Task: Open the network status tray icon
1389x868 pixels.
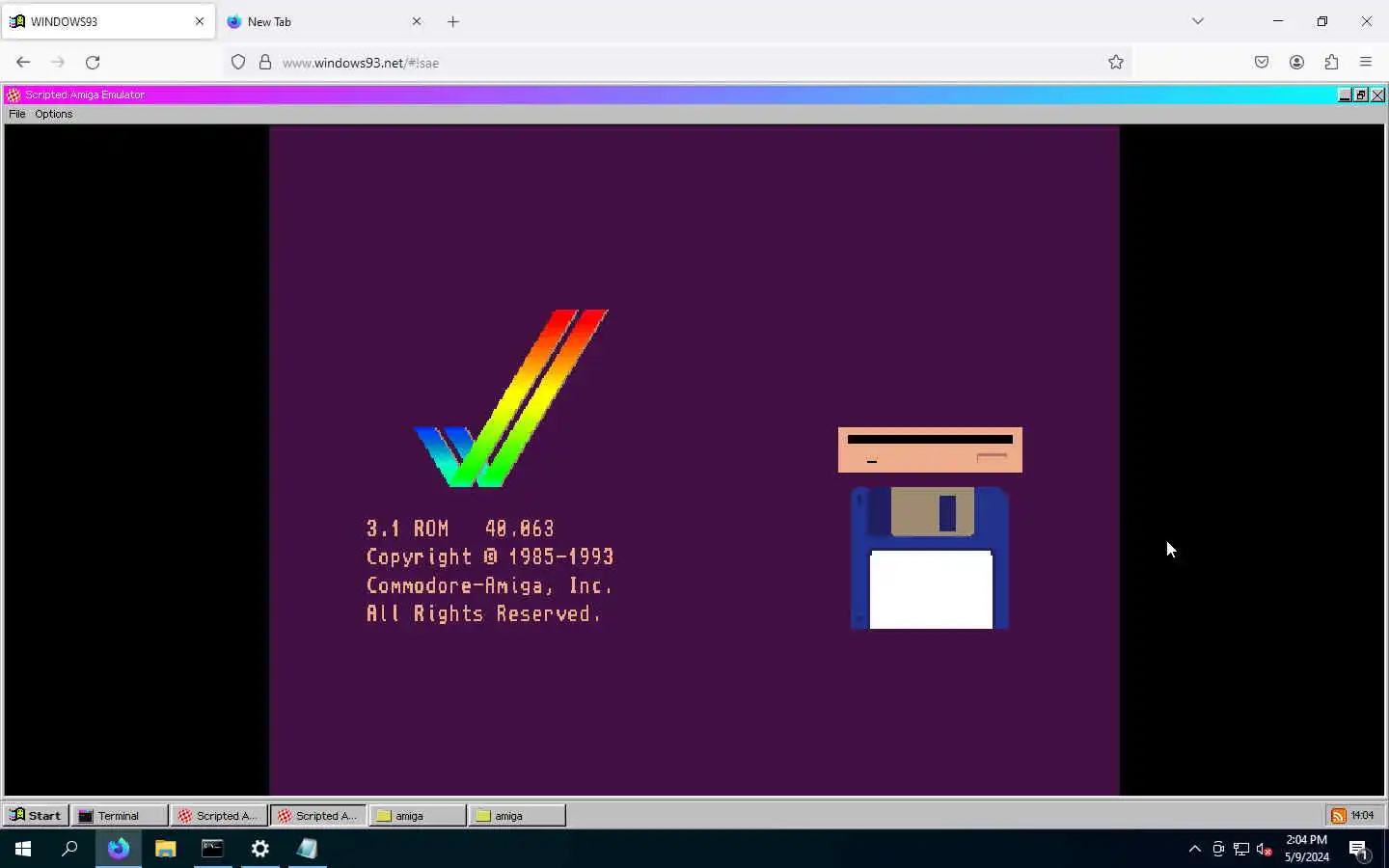Action: click(x=1241, y=849)
